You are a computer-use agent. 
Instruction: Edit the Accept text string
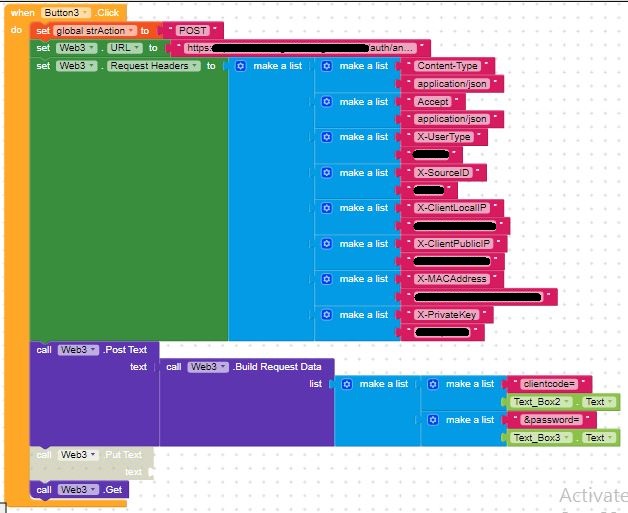(433, 102)
